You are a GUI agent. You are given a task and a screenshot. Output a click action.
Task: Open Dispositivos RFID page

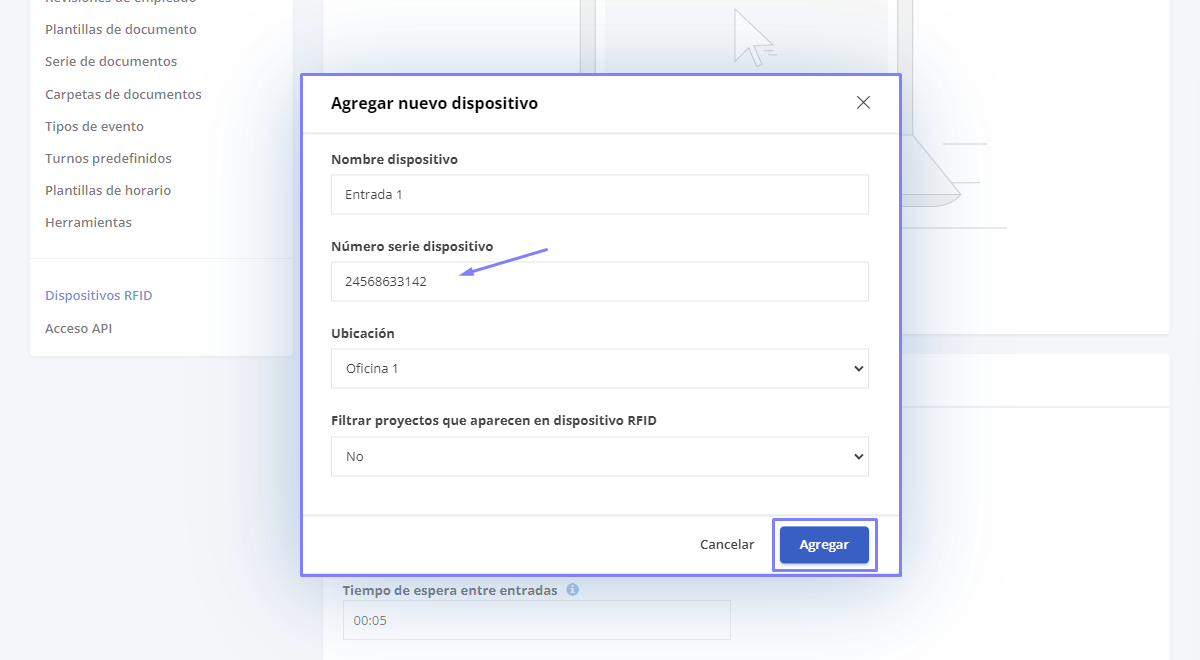[x=99, y=296]
